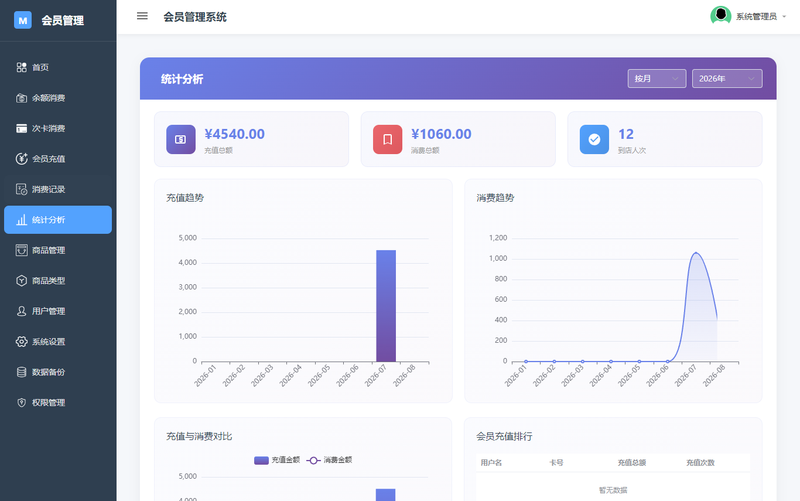This screenshot has height=501, width=800.
Task: Click the 用户管理 person icon
Action: (21, 311)
